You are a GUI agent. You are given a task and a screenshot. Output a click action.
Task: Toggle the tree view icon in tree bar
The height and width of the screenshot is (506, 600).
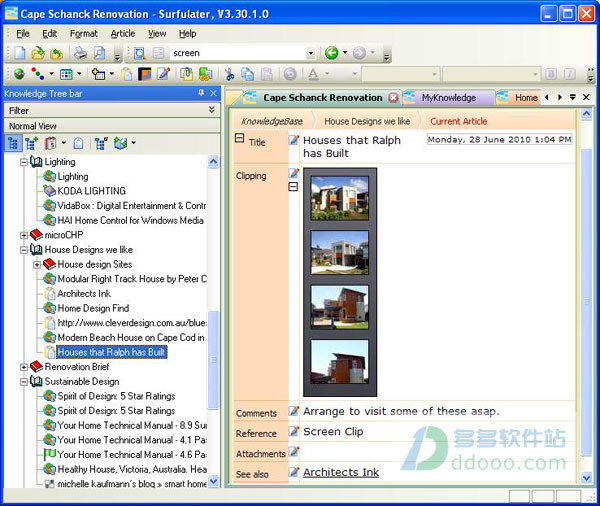pyautogui.click(x=13, y=144)
